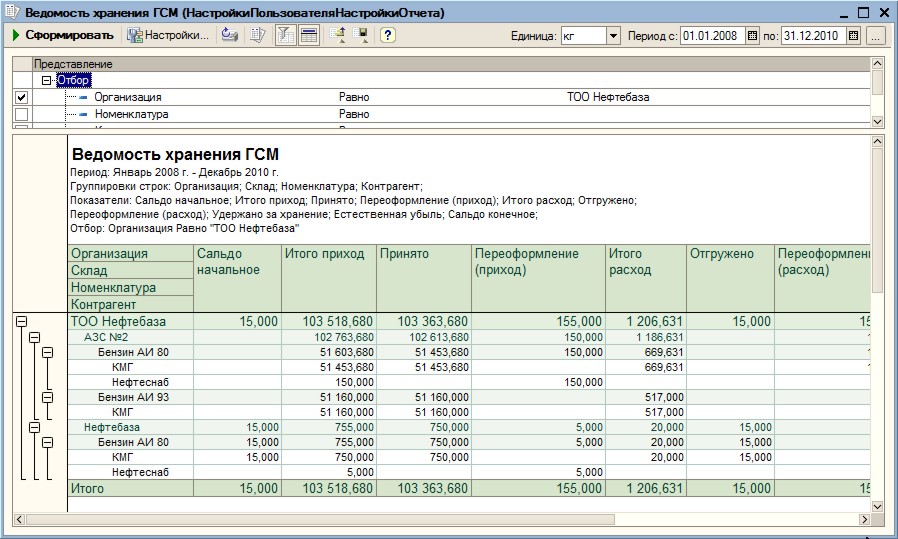
Task: Click the report vertical scroll down arrow
Action: click(x=877, y=506)
